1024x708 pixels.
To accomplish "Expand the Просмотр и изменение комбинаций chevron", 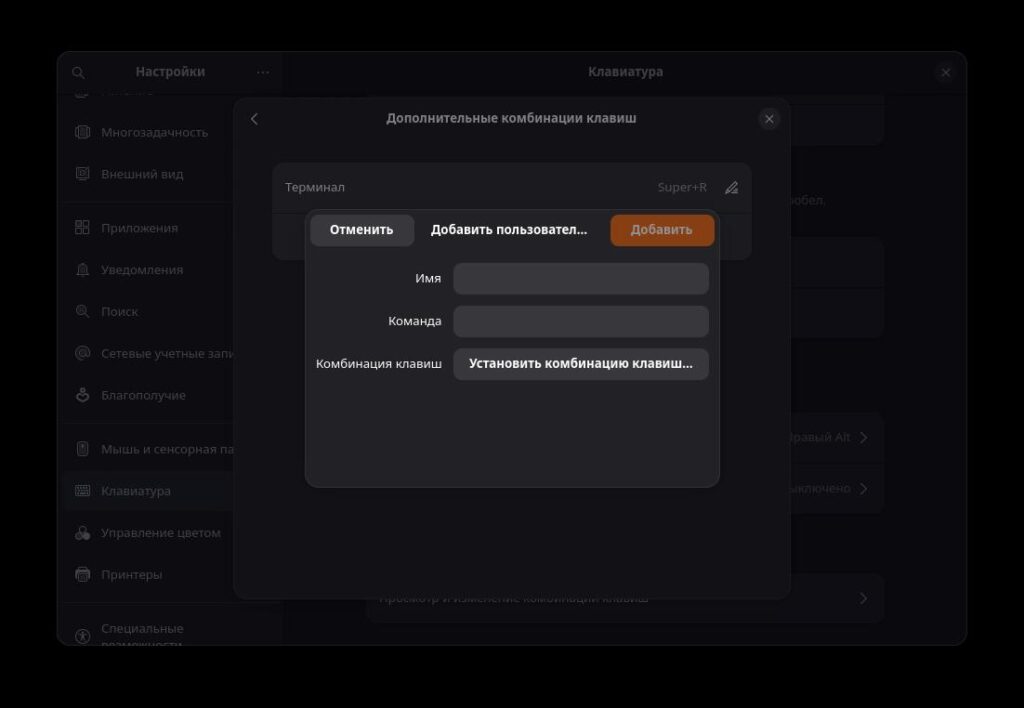I will [863, 599].
